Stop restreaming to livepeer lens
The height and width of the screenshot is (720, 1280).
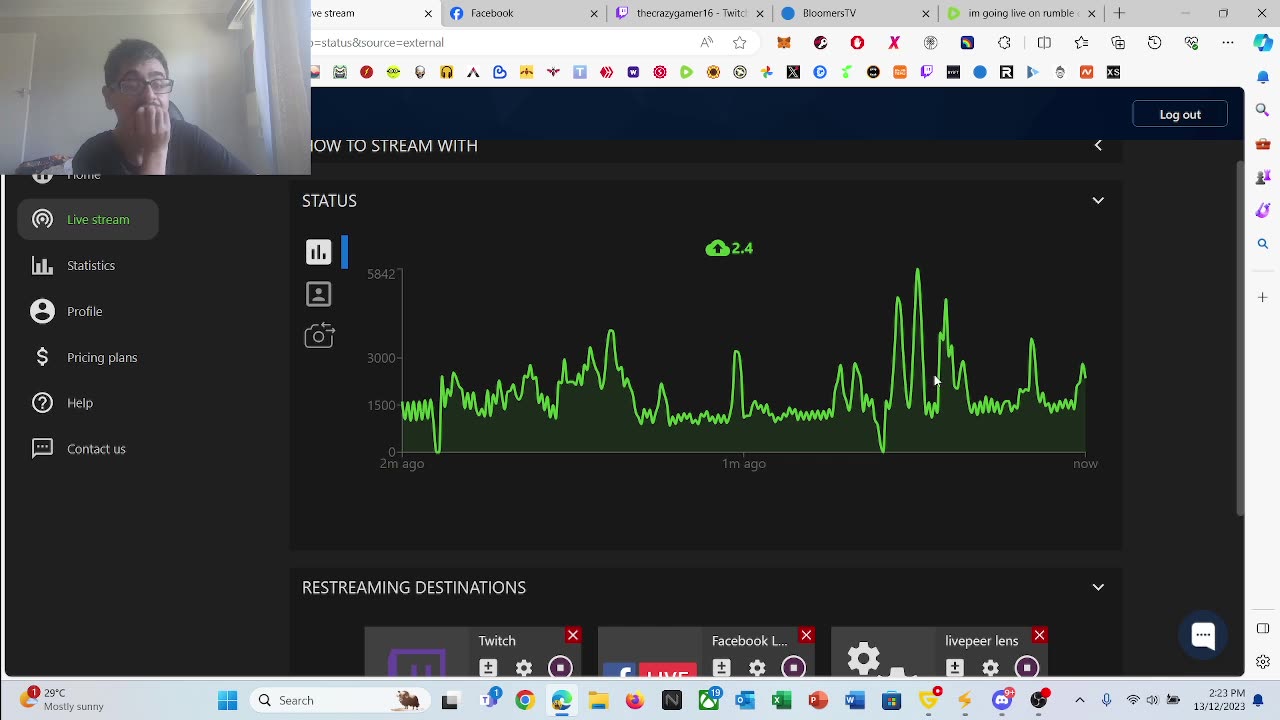click(1026, 667)
